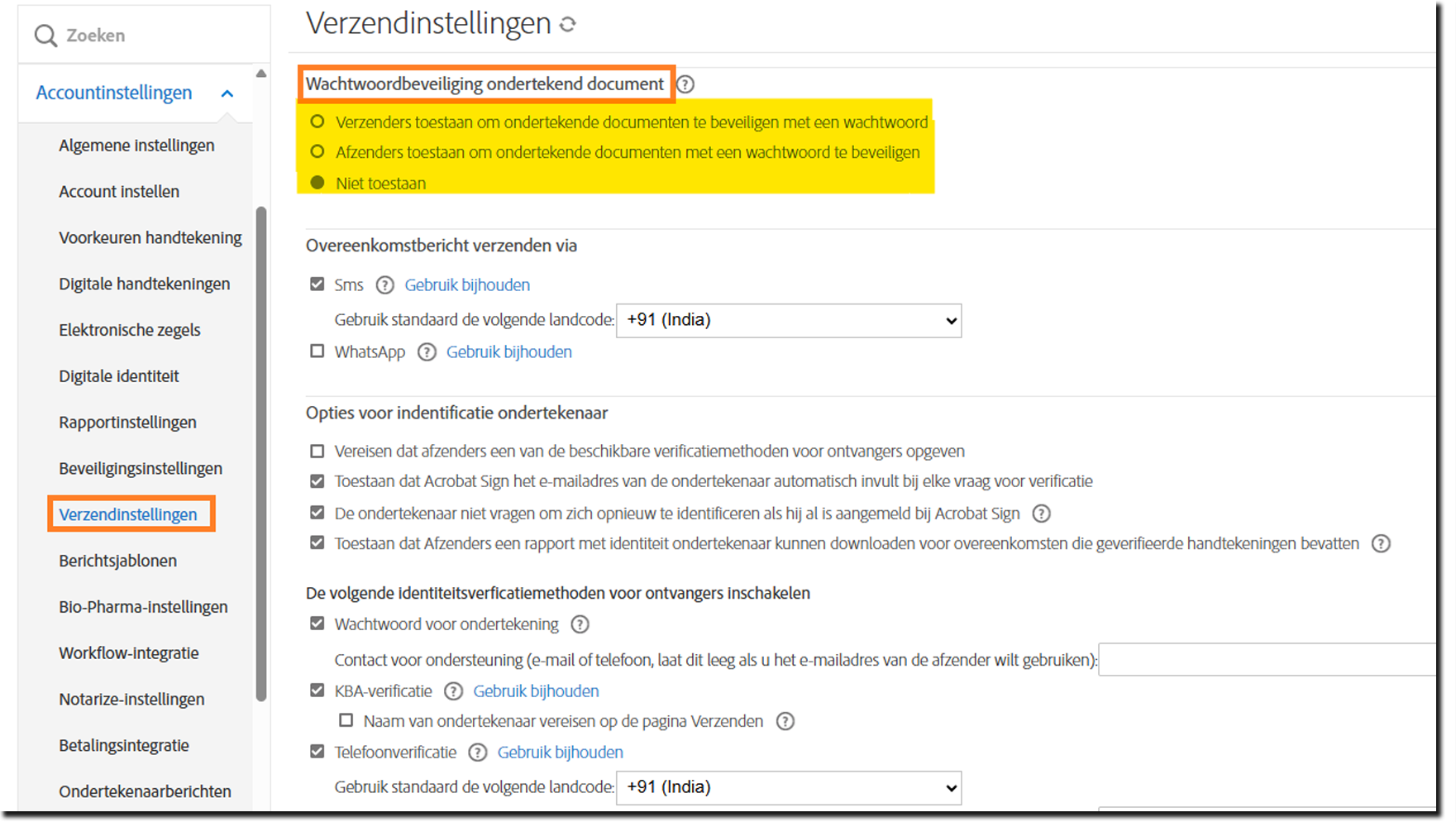Click the search magnifier icon
This screenshot has height=822, width=1456.
[45, 35]
